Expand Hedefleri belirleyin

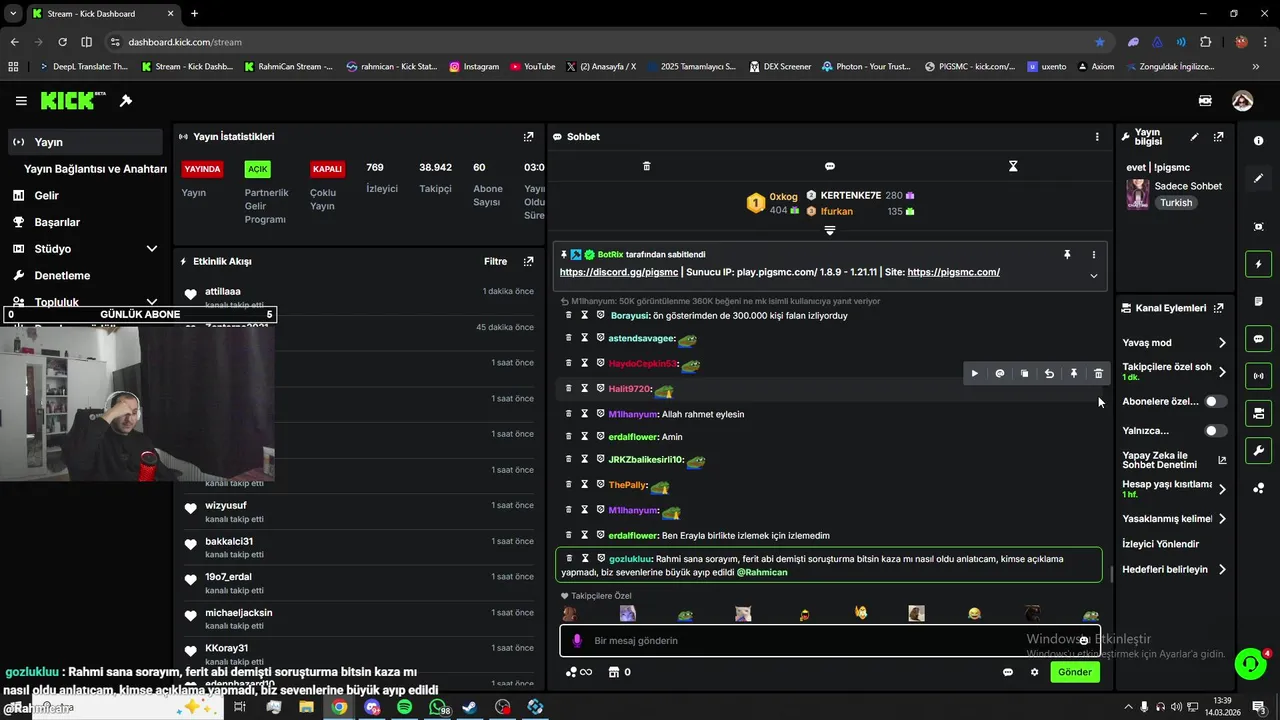pos(1222,570)
